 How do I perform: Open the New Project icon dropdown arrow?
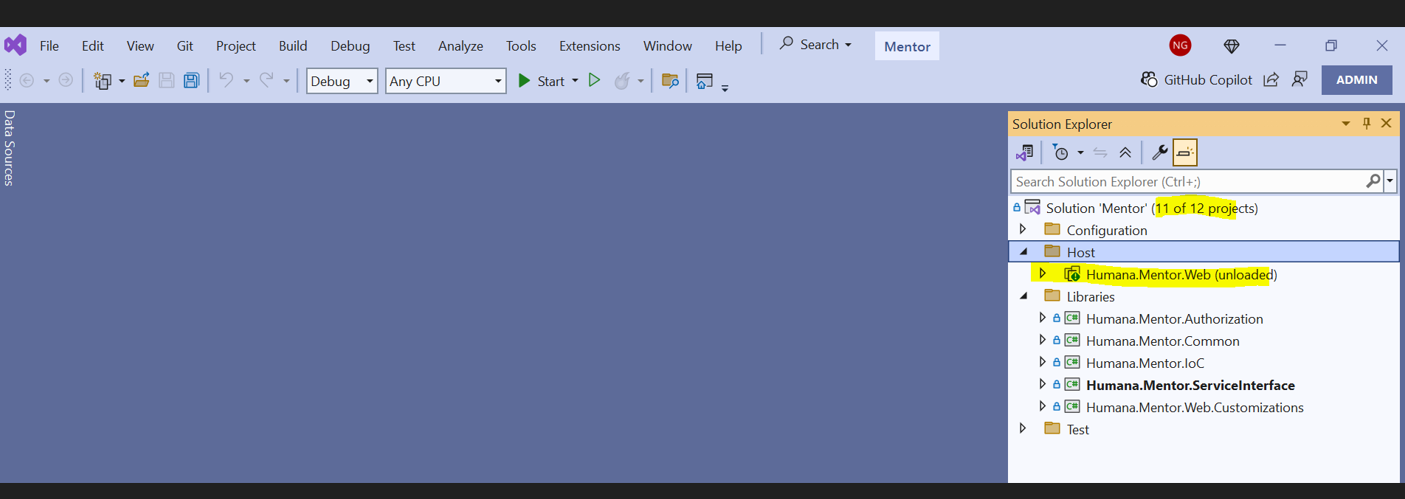pyautogui.click(x=121, y=81)
